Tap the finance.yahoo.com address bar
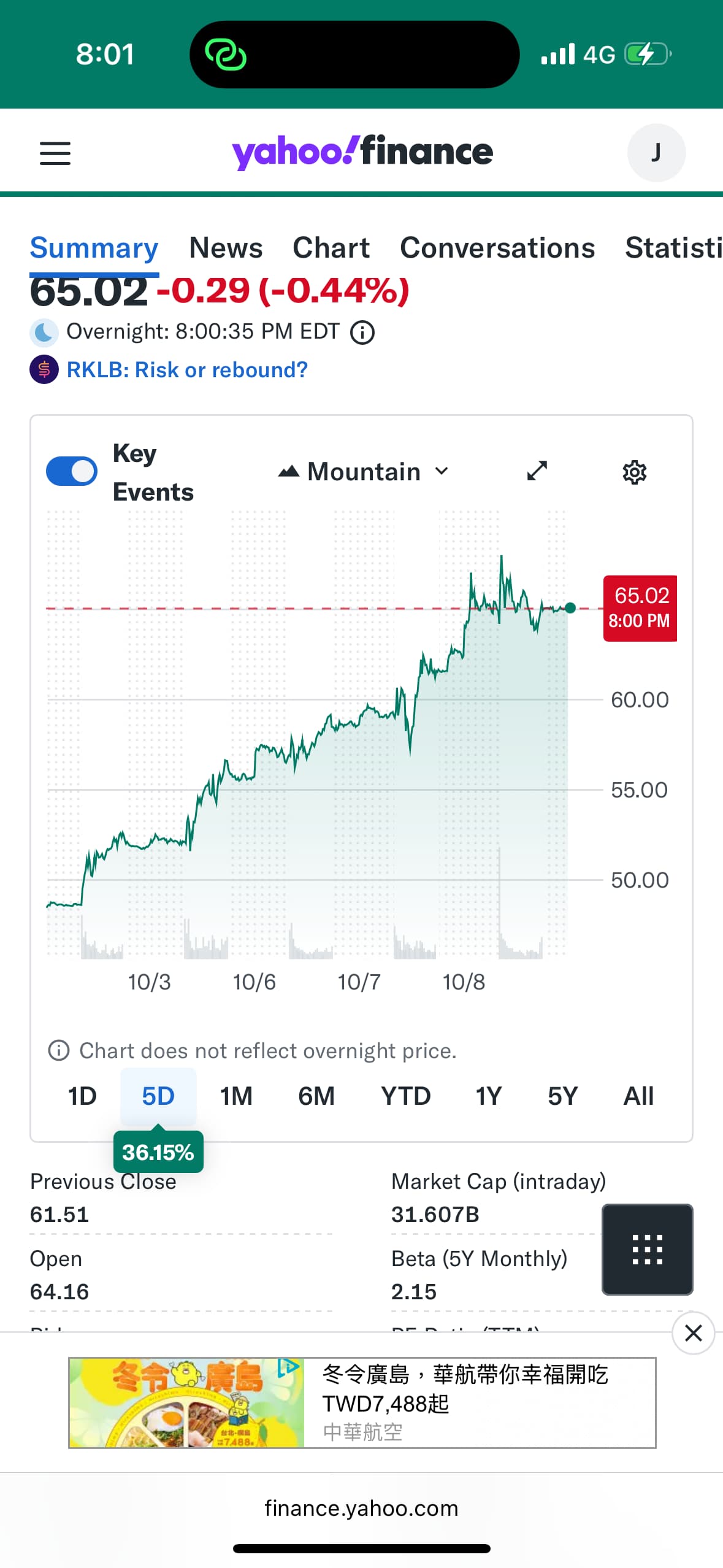The height and width of the screenshot is (1568, 723). pos(361,1508)
